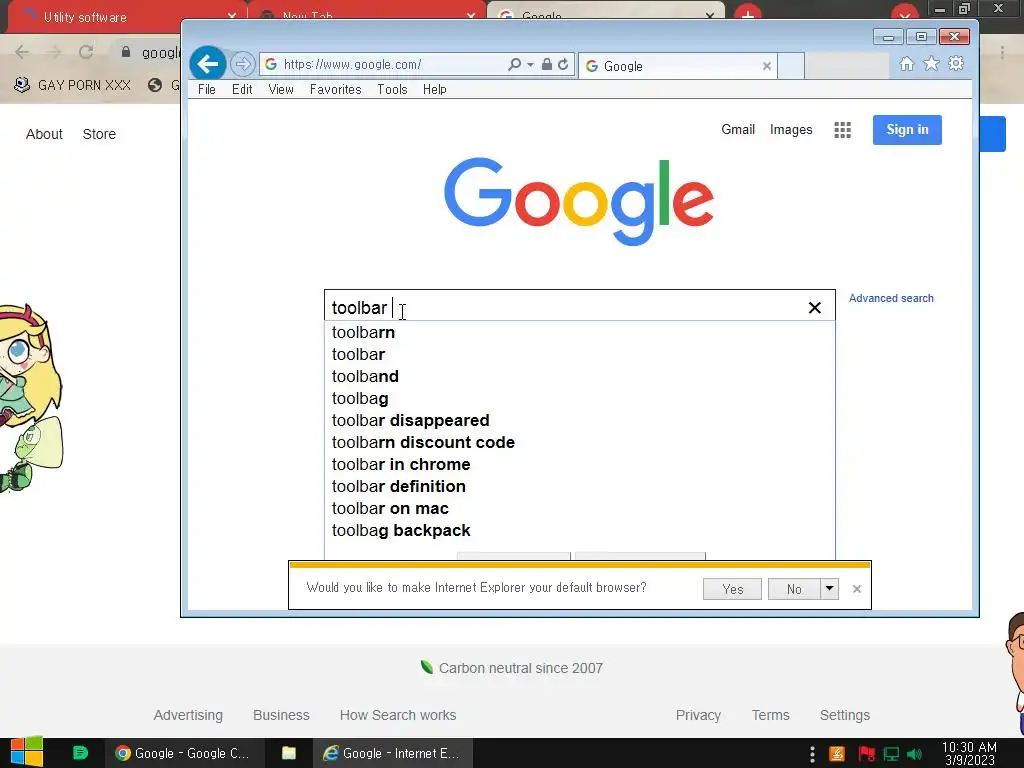1024x768 pixels.
Task: Open the File menu
Action: click(206, 89)
